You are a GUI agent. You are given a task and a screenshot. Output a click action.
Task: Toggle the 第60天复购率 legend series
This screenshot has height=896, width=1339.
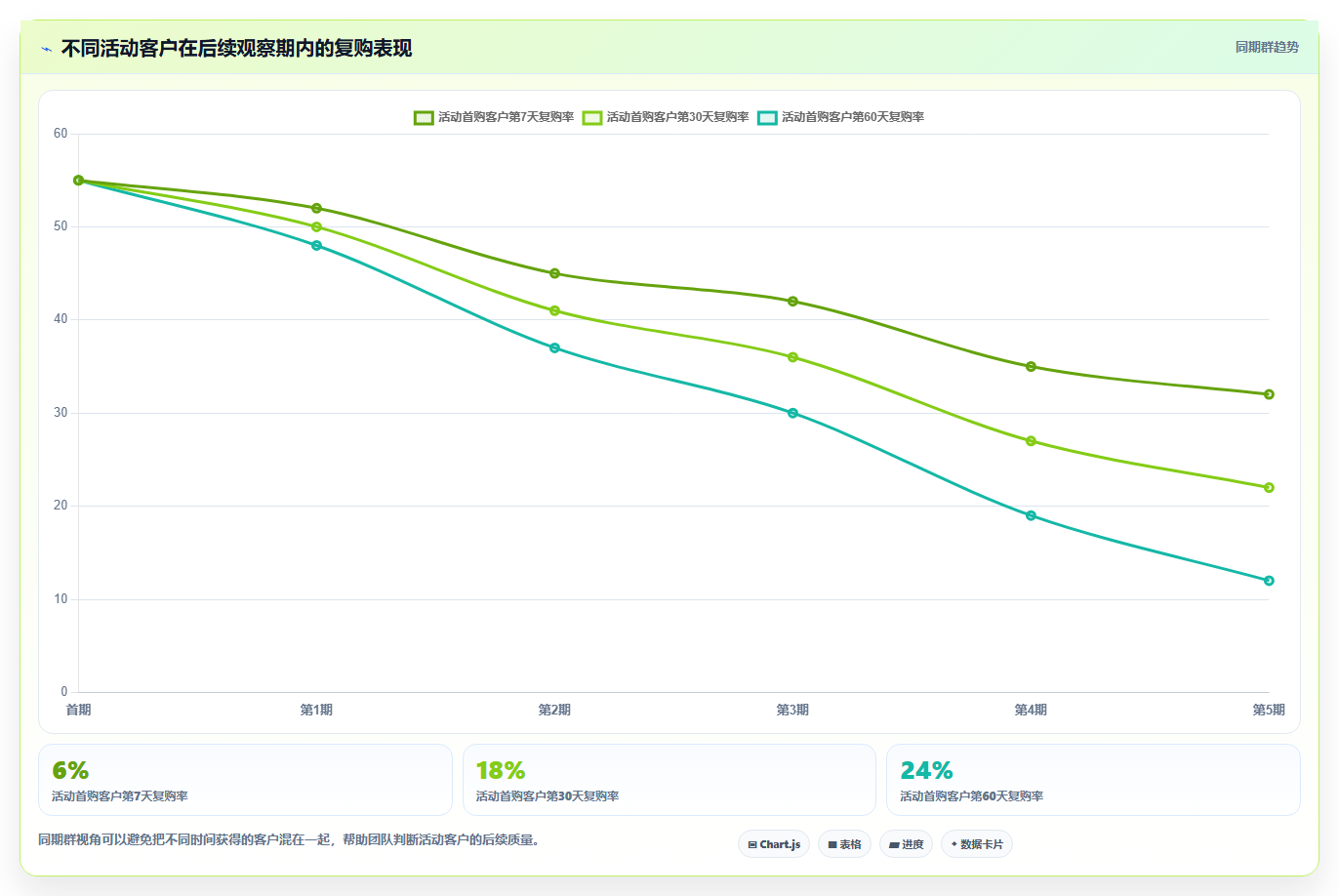coord(841,117)
